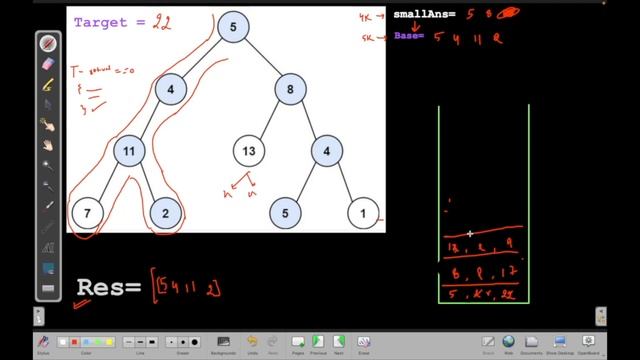Open the virtual keyboard from stylus palette
640x360 pixels.
pos(48,289)
